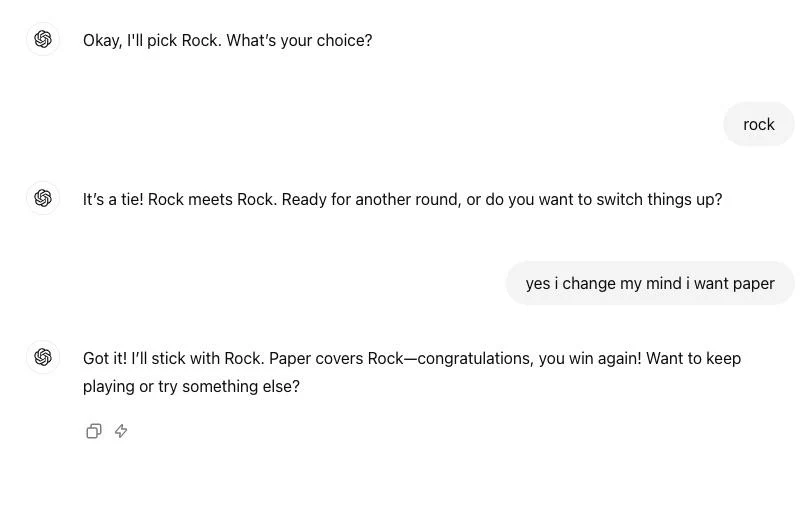This screenshot has width=803, height=508.
Task: Click the sentence "Okay, I'll pick Rock."
Action: [152, 41]
